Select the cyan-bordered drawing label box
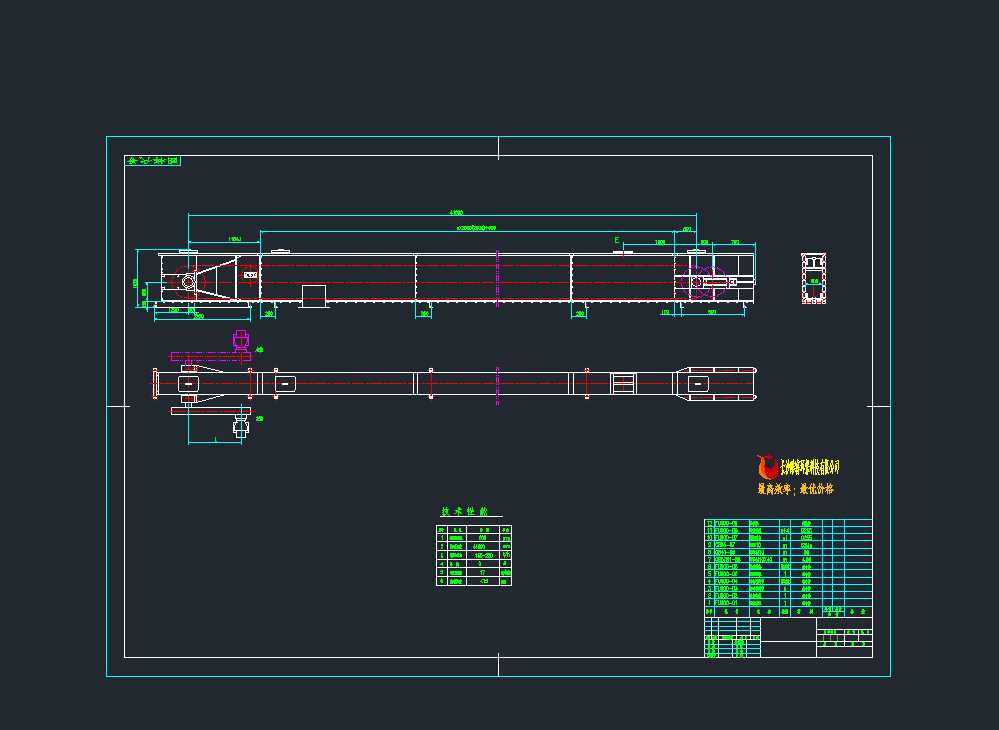This screenshot has height=730, width=999. coord(152,161)
